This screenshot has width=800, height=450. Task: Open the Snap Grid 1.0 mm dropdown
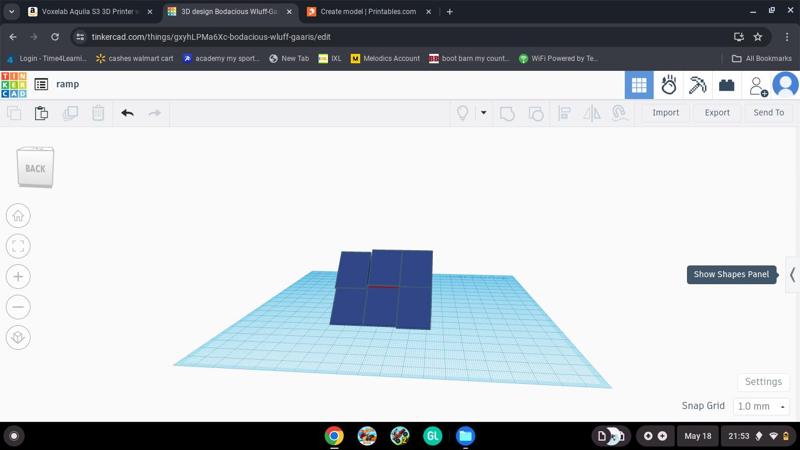point(761,407)
